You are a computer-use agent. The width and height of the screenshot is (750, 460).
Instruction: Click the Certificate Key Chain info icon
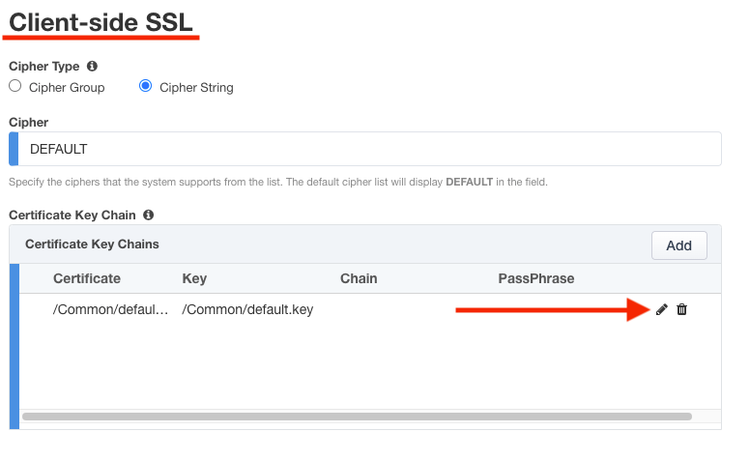point(148,215)
